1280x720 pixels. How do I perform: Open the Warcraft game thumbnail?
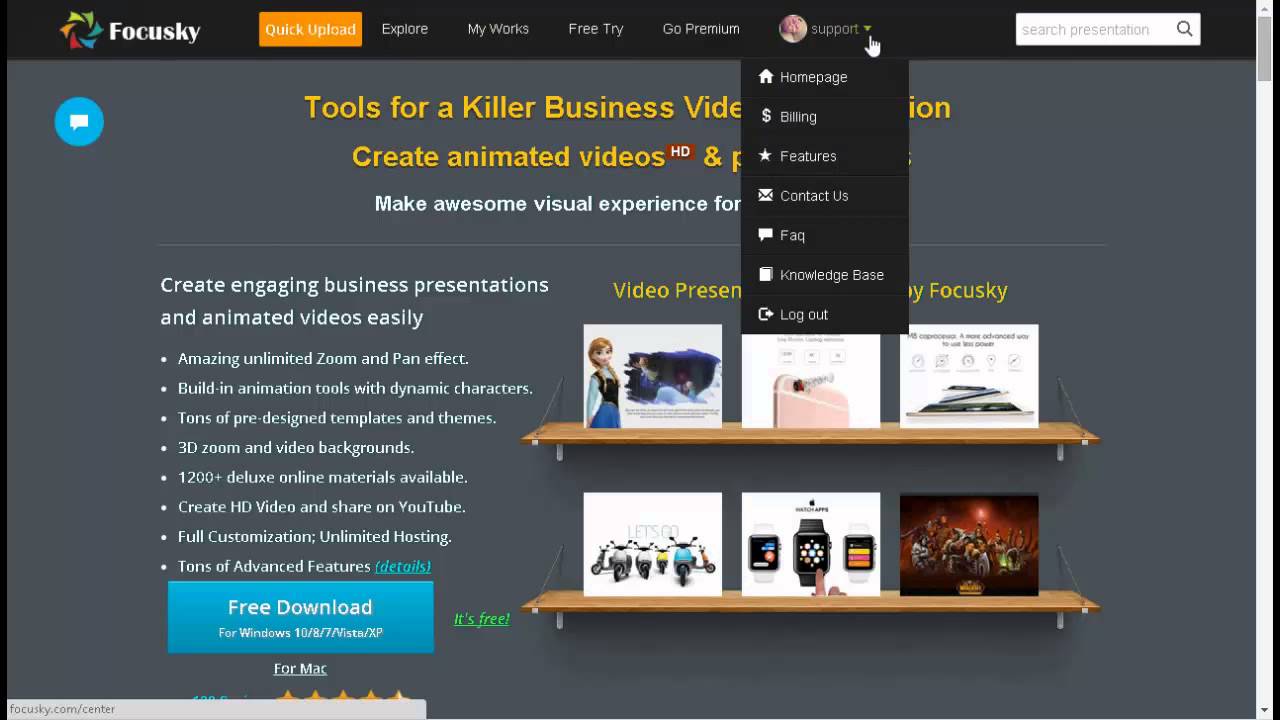(969, 545)
